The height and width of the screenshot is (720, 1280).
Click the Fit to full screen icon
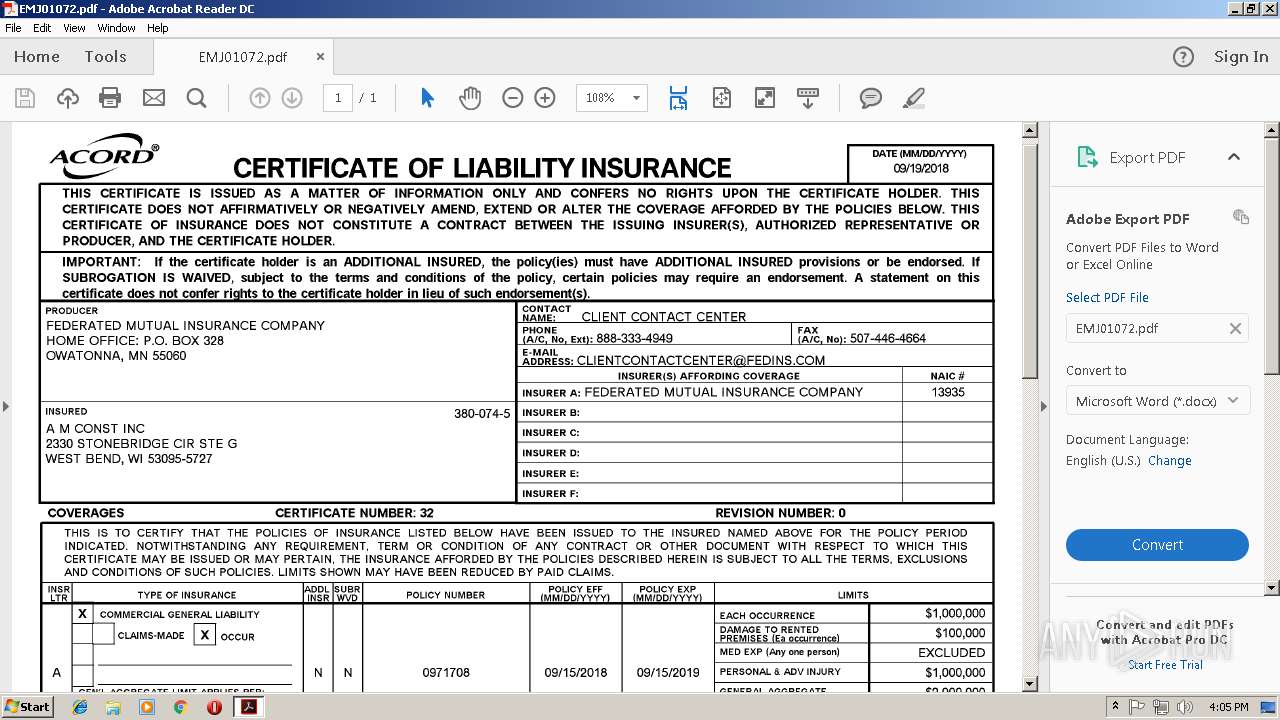(x=764, y=98)
